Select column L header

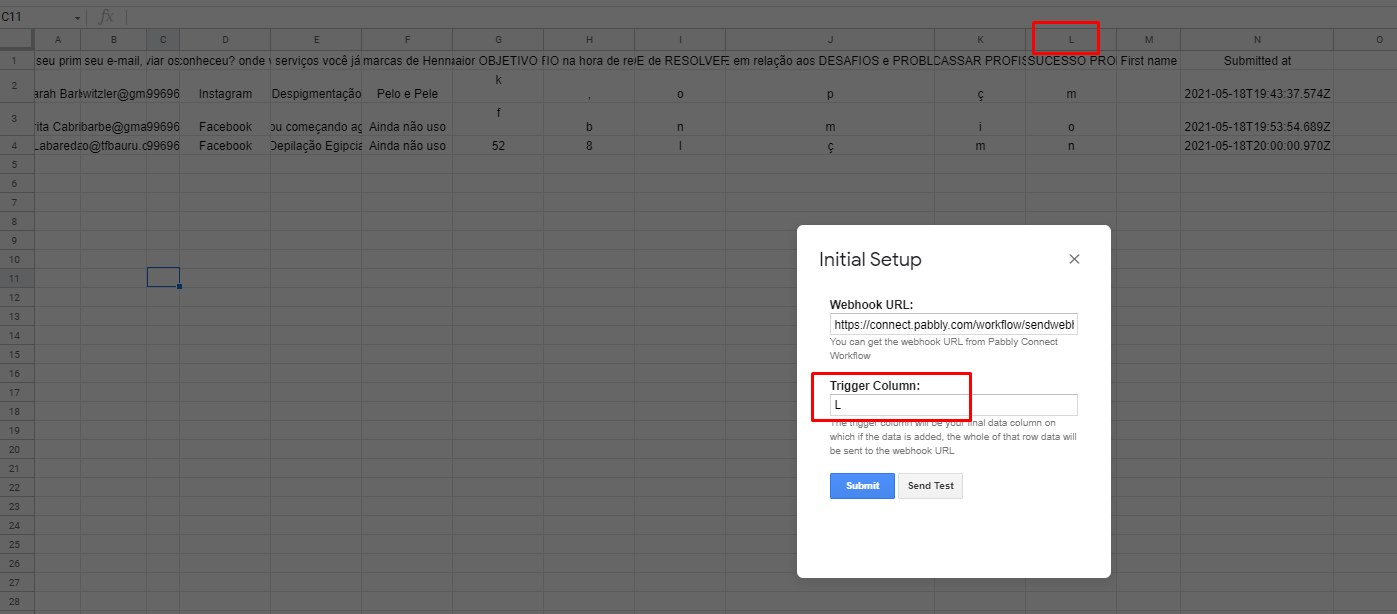(1071, 39)
